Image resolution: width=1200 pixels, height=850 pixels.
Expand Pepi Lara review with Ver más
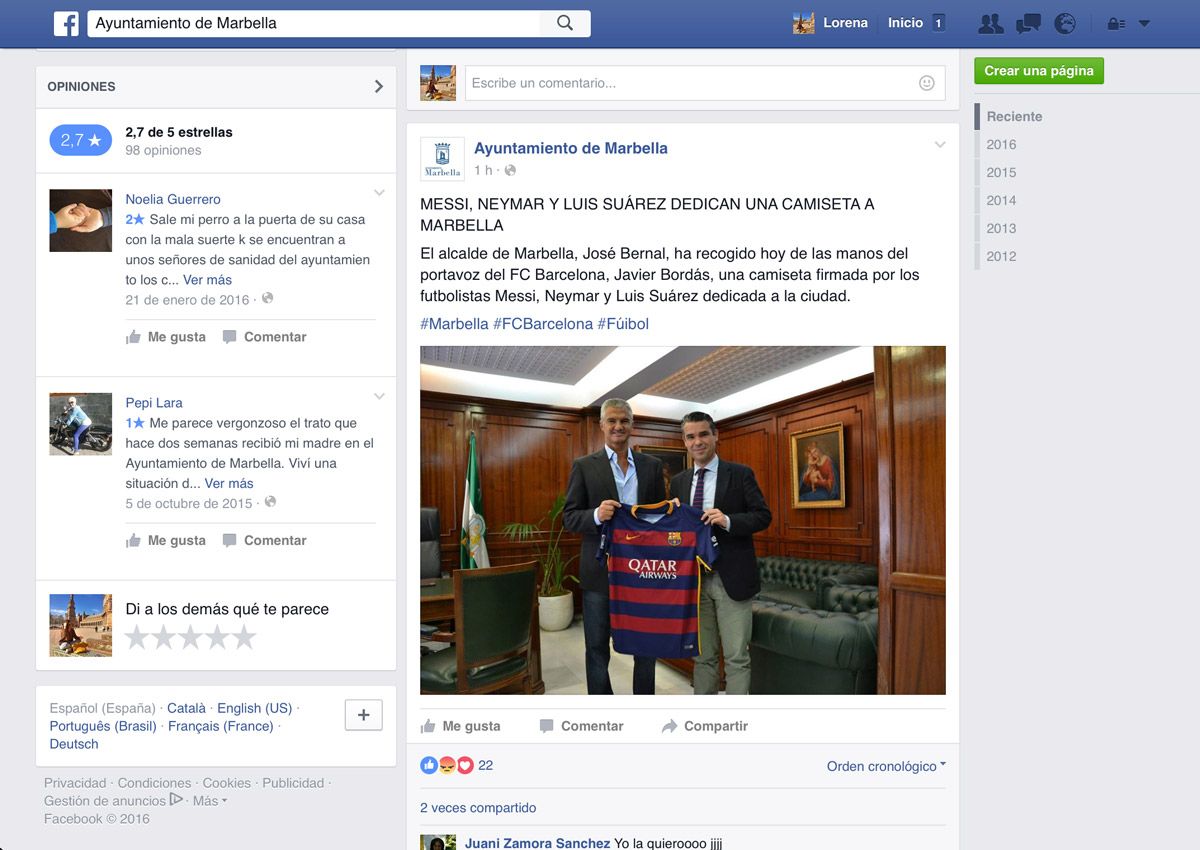pyautogui.click(x=229, y=484)
